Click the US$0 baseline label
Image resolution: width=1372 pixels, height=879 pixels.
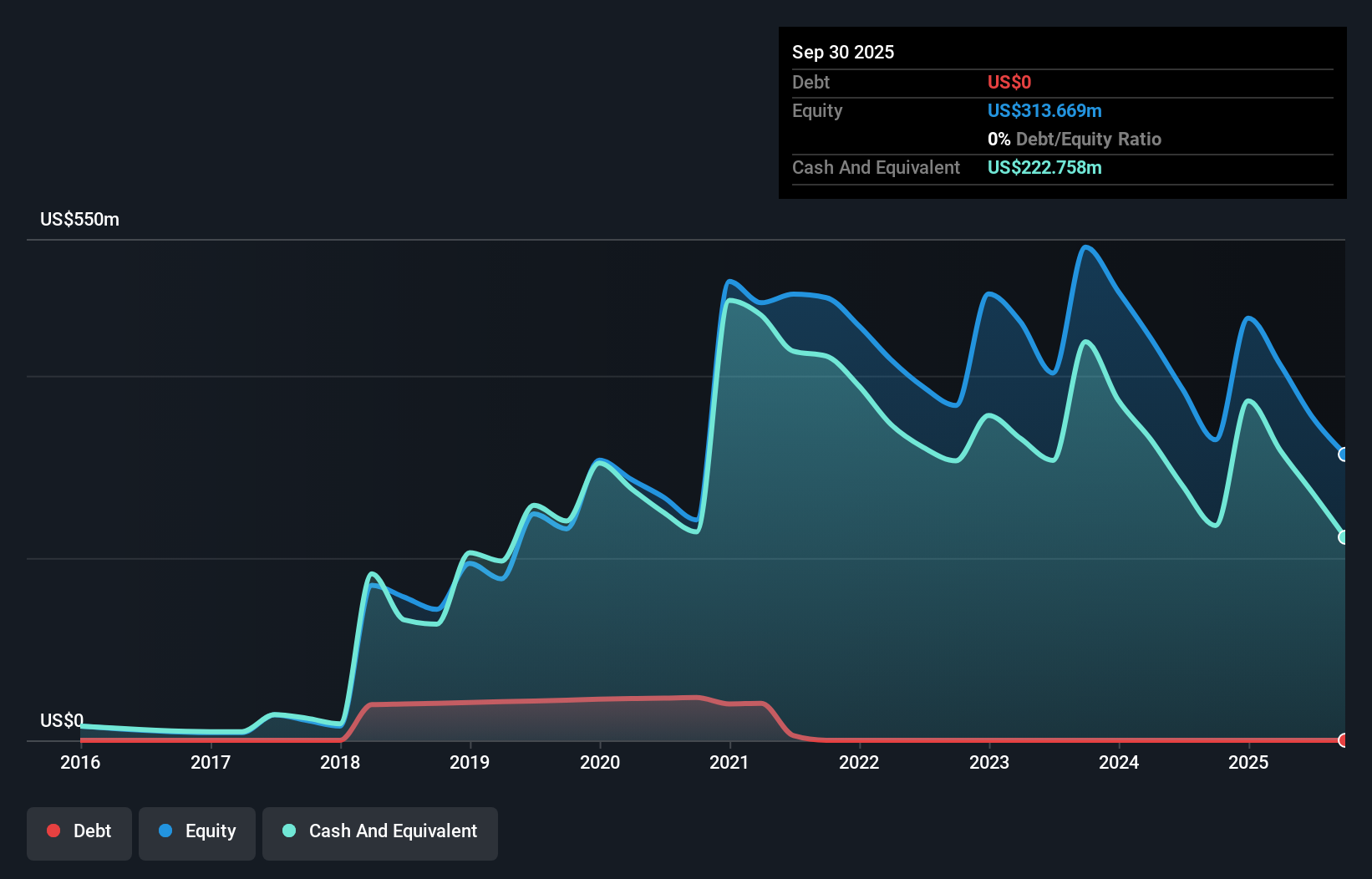click(62, 720)
